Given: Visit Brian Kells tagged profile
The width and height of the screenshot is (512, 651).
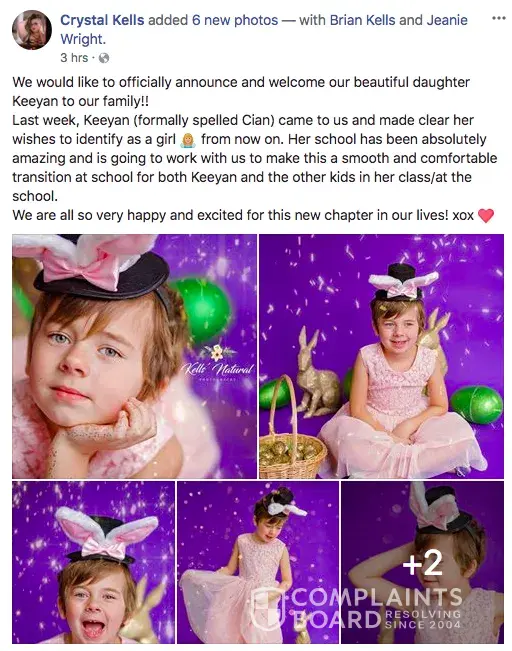Looking at the screenshot, I should 363,20.
